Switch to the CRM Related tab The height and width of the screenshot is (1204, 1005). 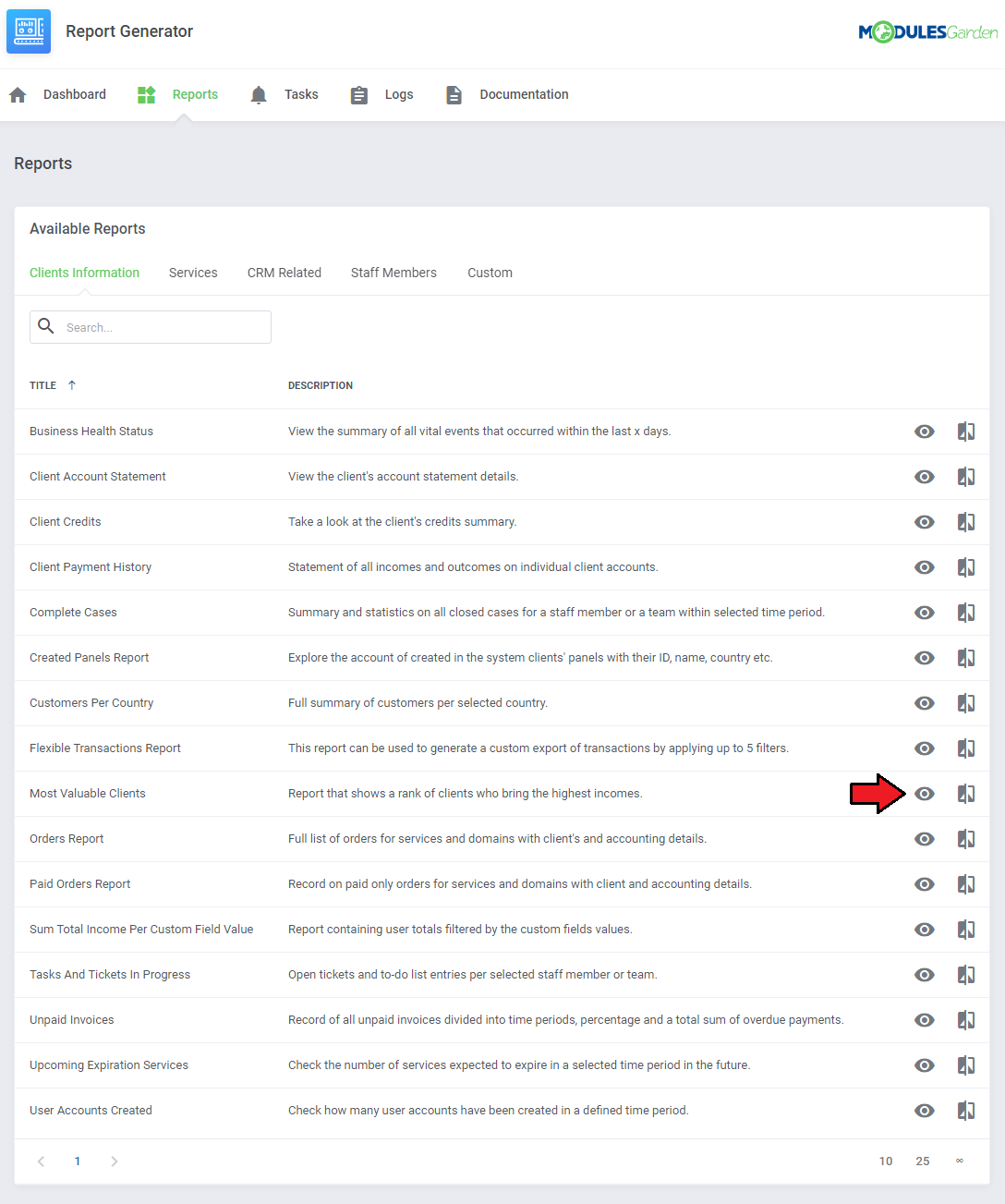[285, 273]
